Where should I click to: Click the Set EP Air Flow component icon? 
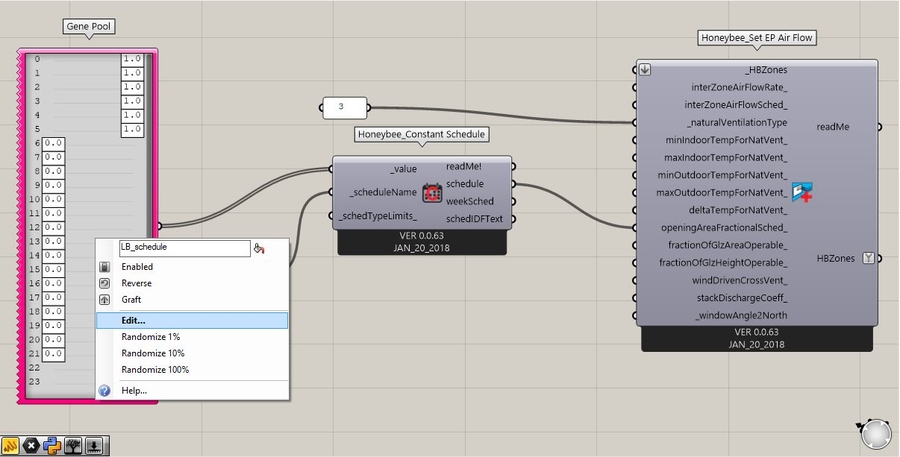pyautogui.click(x=801, y=192)
